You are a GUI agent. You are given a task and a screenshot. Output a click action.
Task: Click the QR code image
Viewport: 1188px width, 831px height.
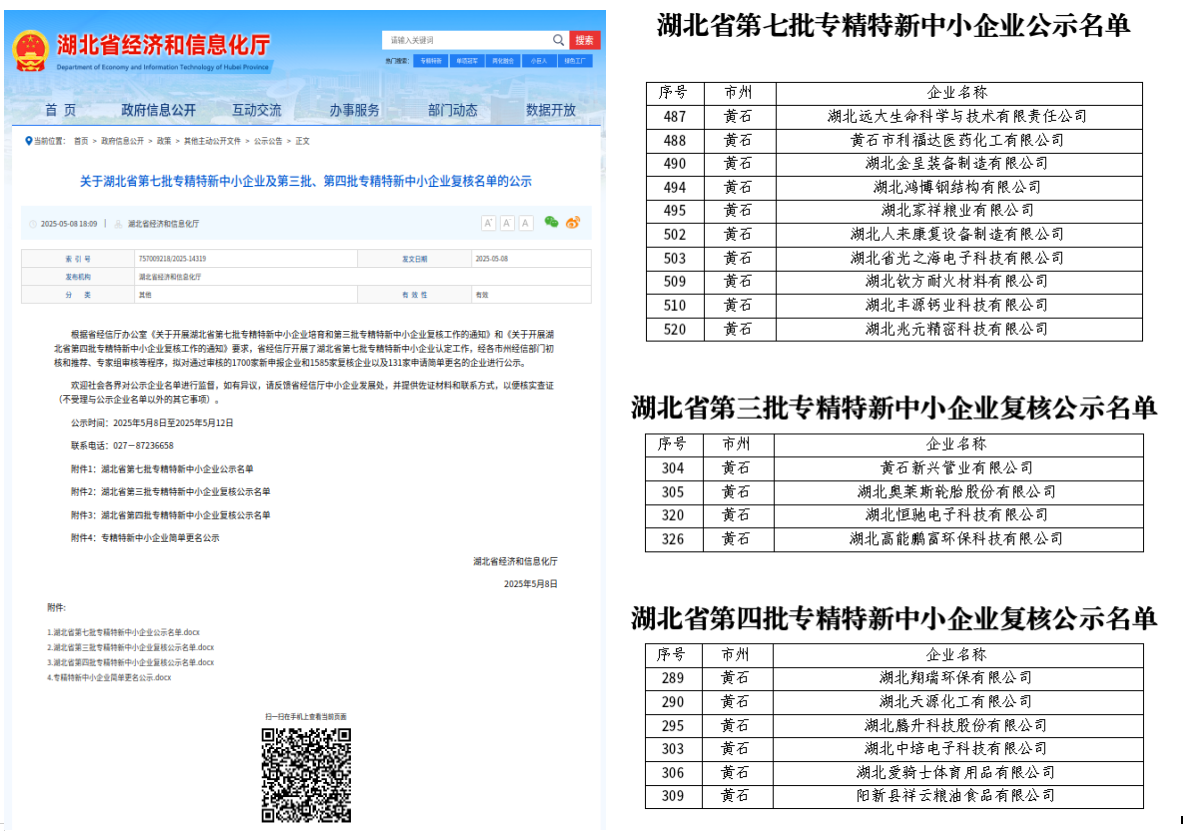pyautogui.click(x=306, y=775)
